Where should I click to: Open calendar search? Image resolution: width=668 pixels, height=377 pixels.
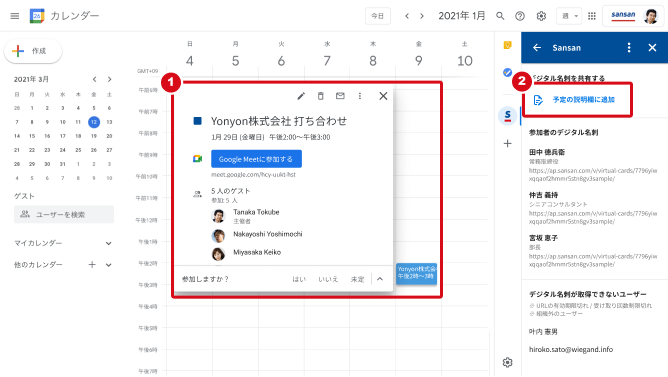(x=500, y=16)
